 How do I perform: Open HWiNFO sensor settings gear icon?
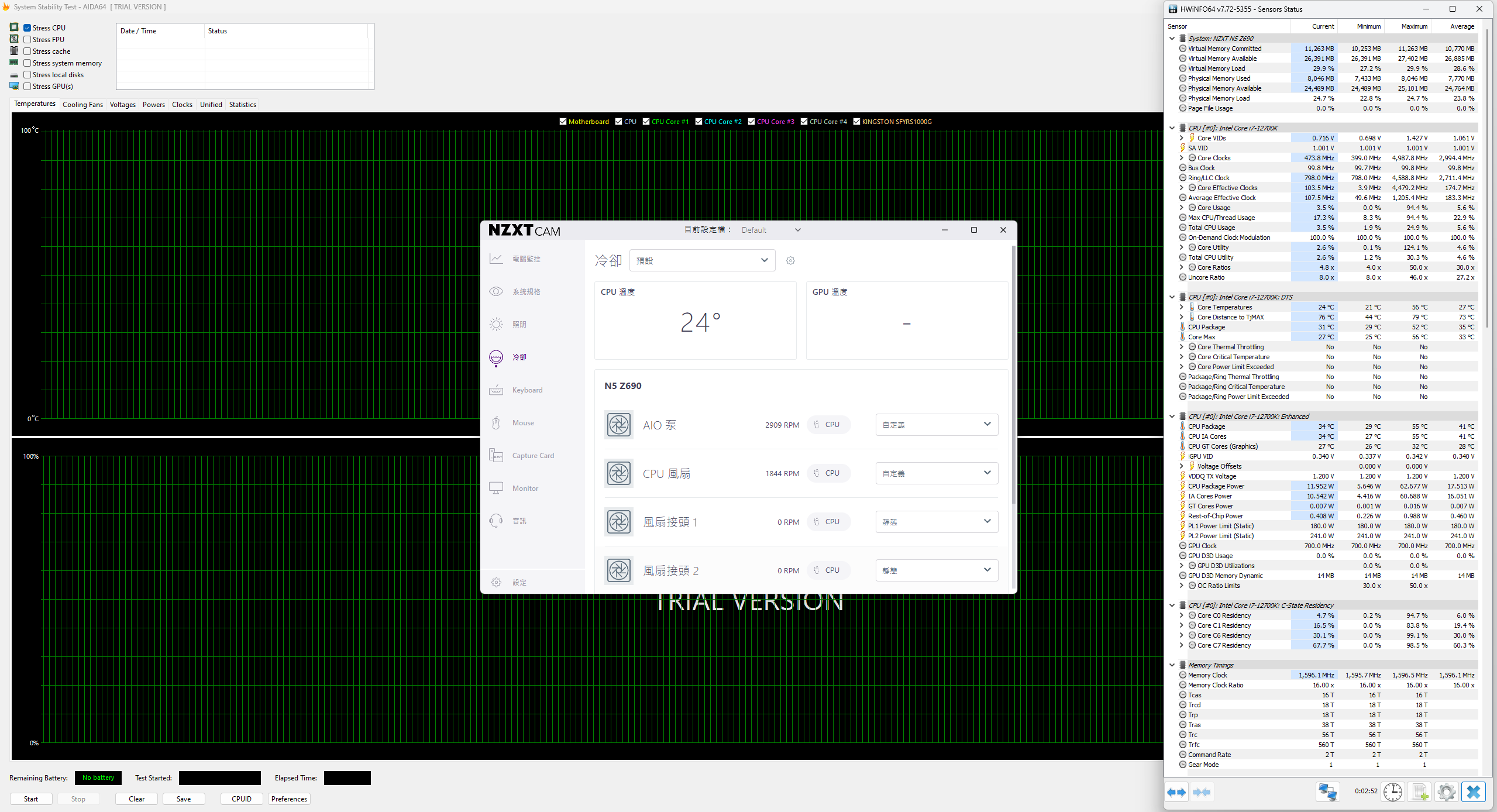1447,792
